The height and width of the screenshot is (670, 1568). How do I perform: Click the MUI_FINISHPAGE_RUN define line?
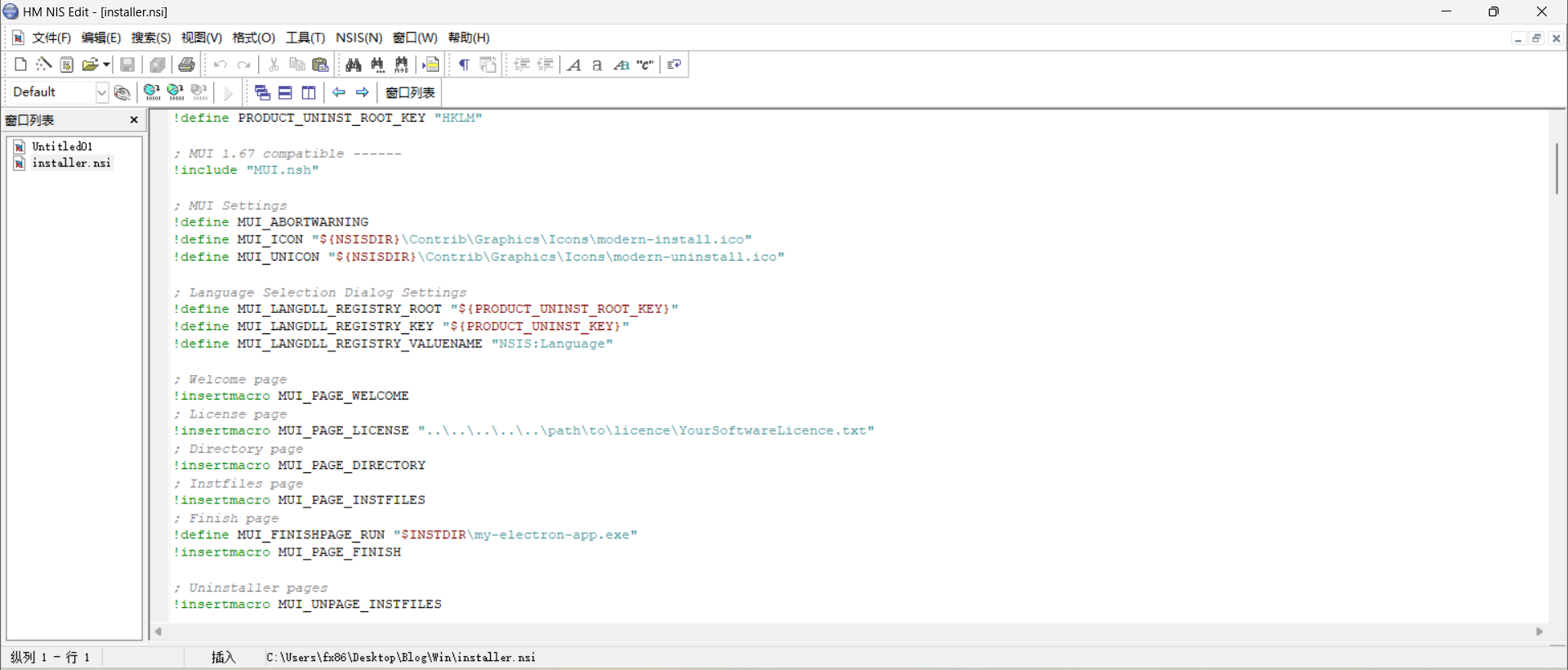[405, 534]
